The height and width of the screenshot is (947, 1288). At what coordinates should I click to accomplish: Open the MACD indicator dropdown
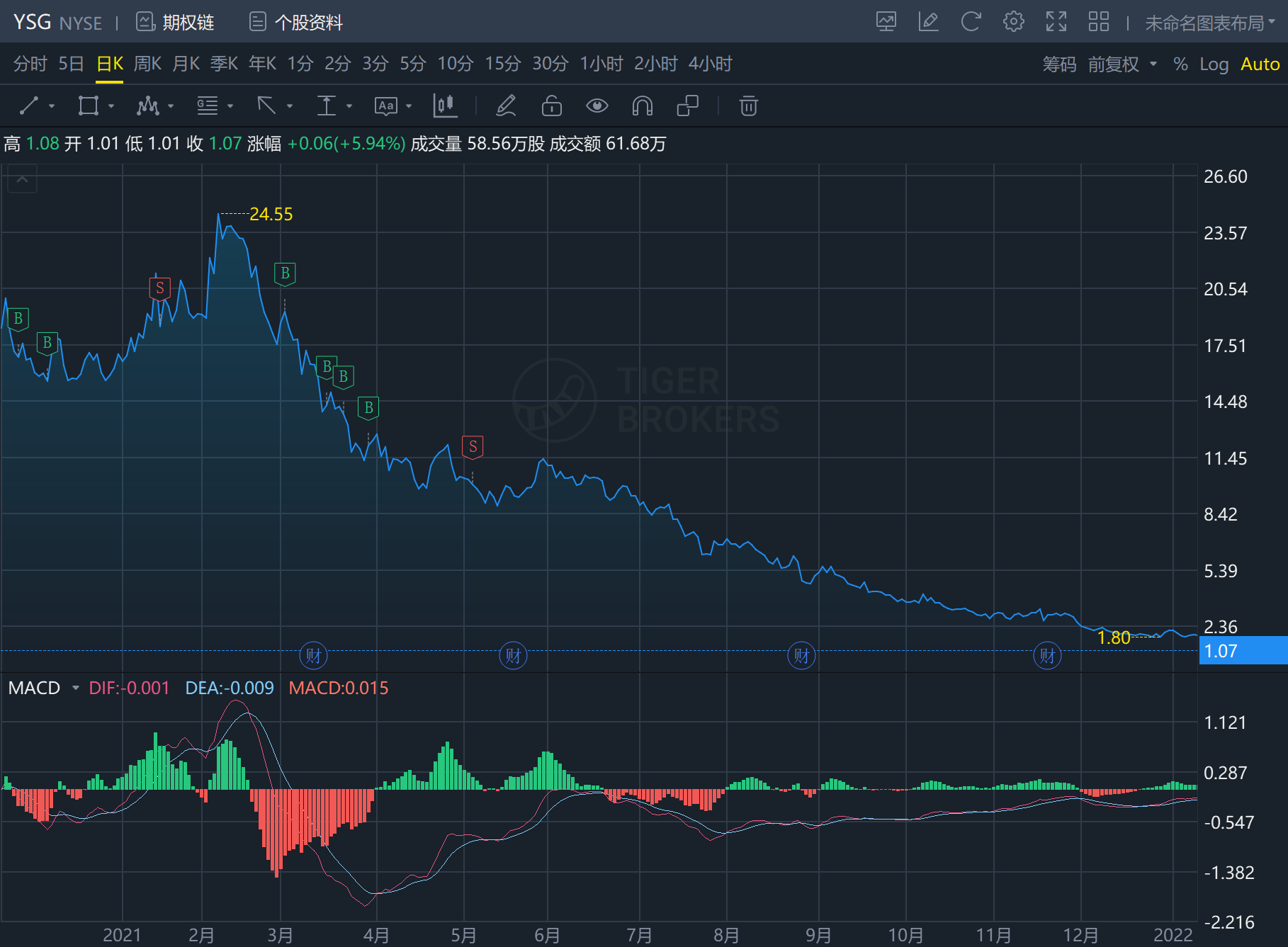(75, 688)
